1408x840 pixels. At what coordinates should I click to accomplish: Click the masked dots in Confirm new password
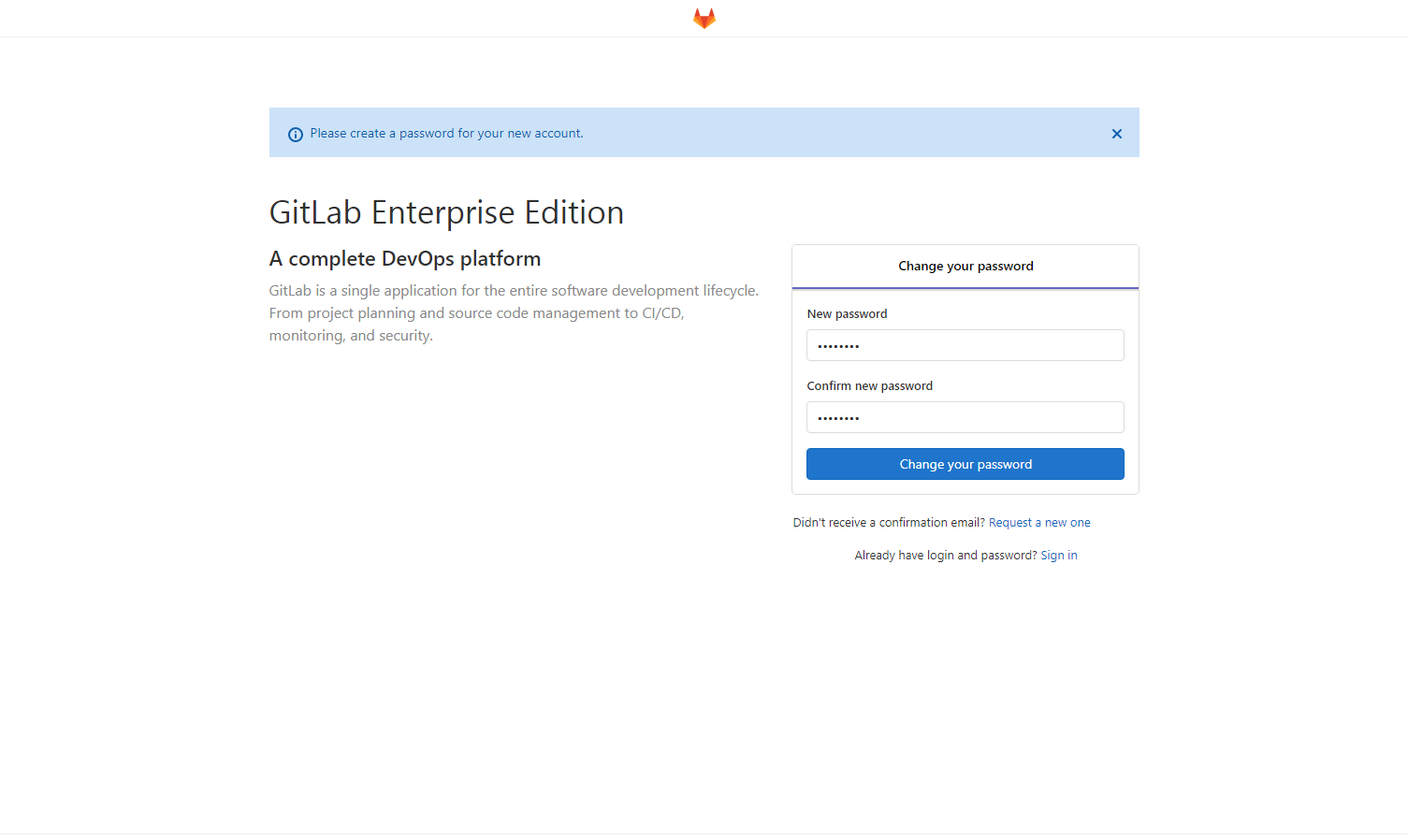pos(838,418)
